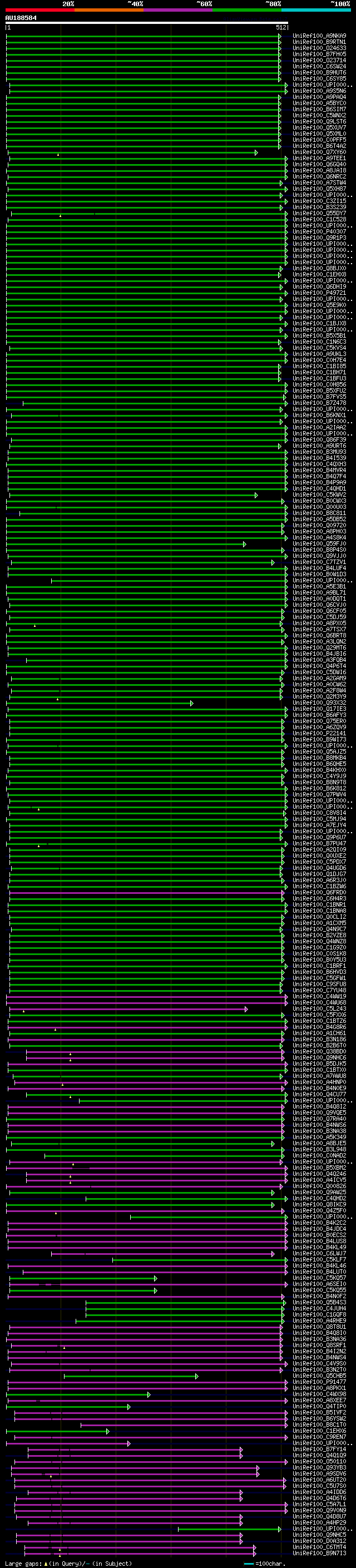
Task: Select the UniRef100_A9S5N6 label
Action: [319, 91]
